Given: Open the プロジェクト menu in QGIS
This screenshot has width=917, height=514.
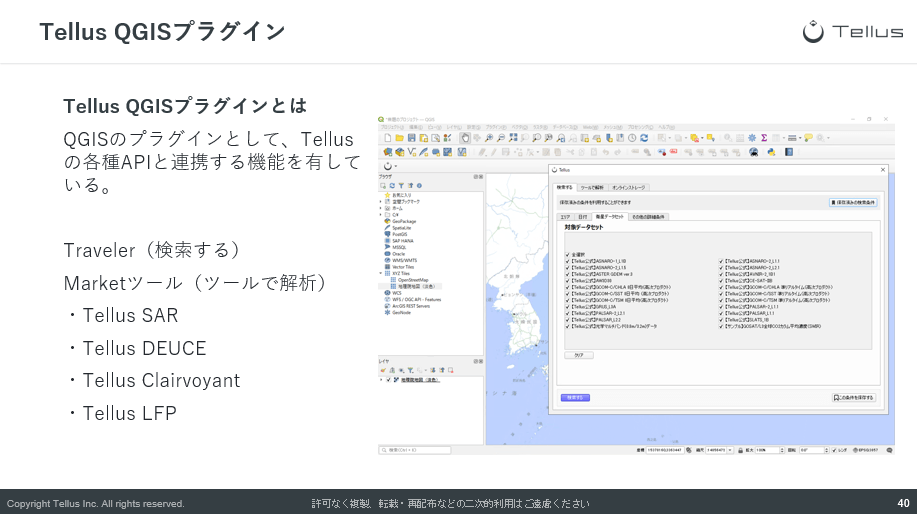Looking at the screenshot, I should pyautogui.click(x=392, y=127).
